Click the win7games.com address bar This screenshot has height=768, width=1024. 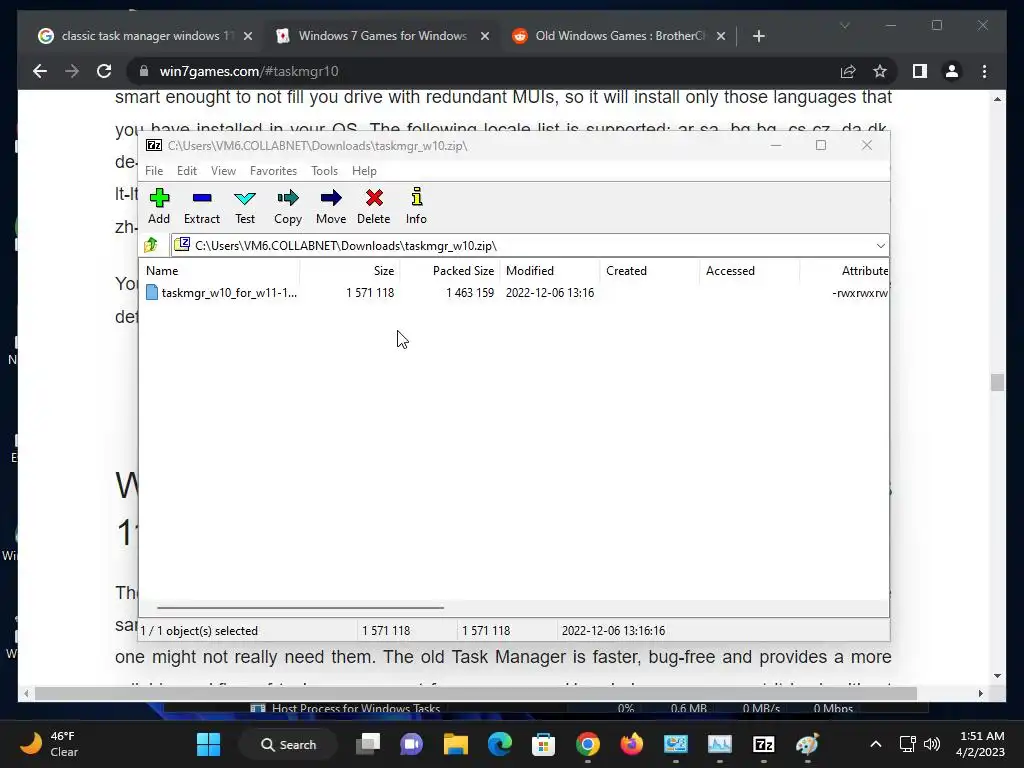point(483,71)
